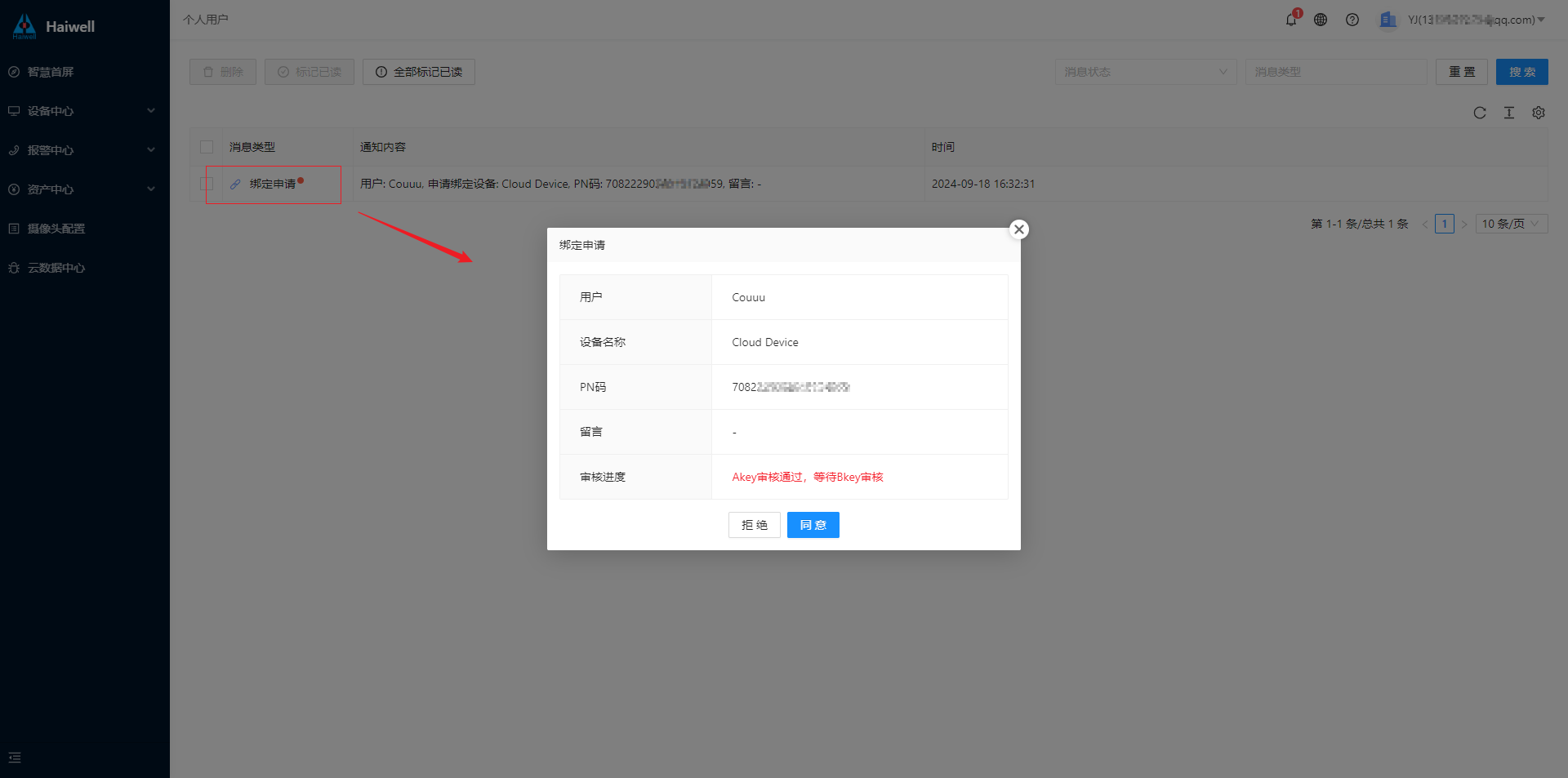1568x778 pixels.
Task: Click the company building icon
Action: click(x=1388, y=20)
